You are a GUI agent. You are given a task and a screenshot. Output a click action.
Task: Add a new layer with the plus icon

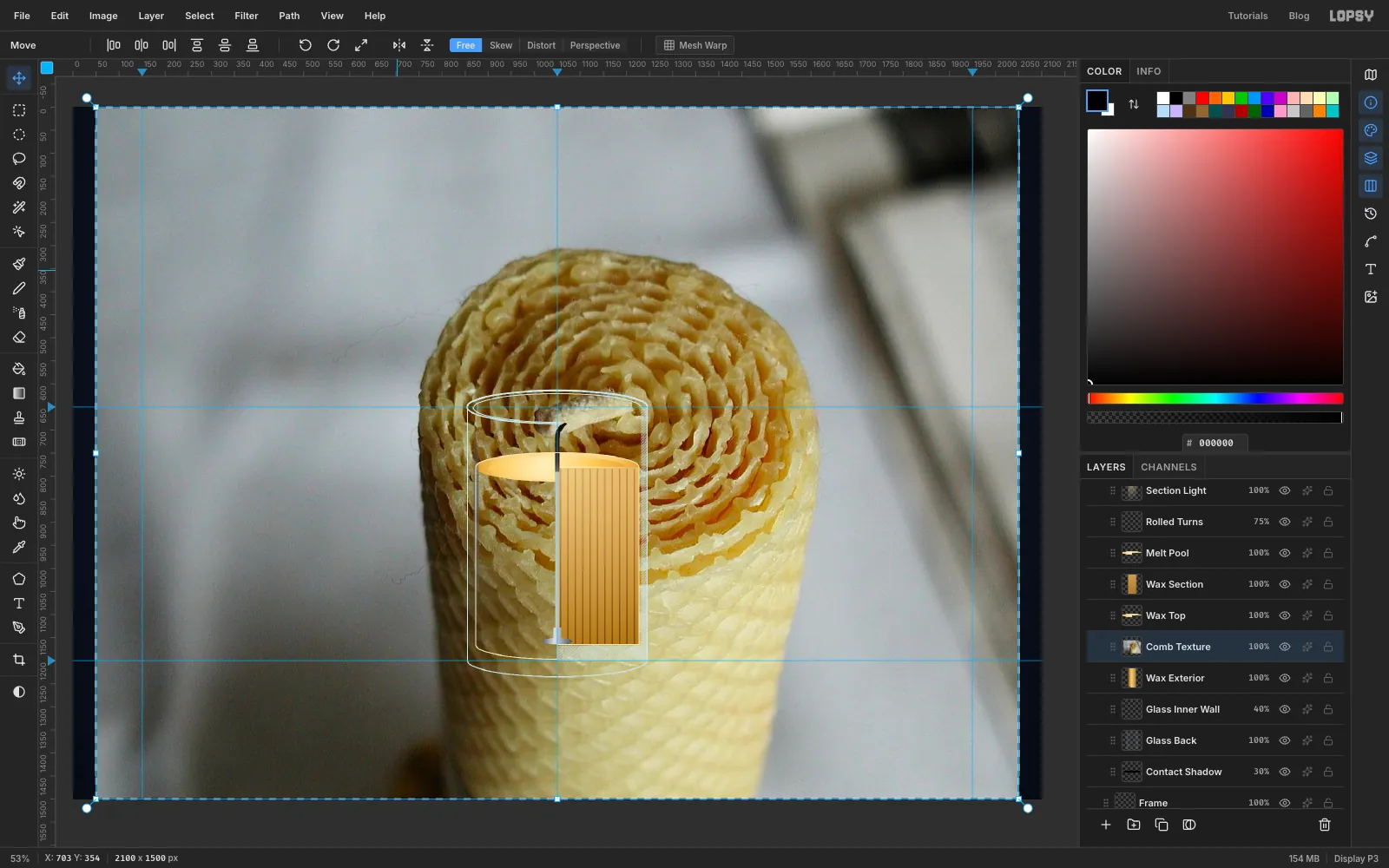pos(1106,825)
